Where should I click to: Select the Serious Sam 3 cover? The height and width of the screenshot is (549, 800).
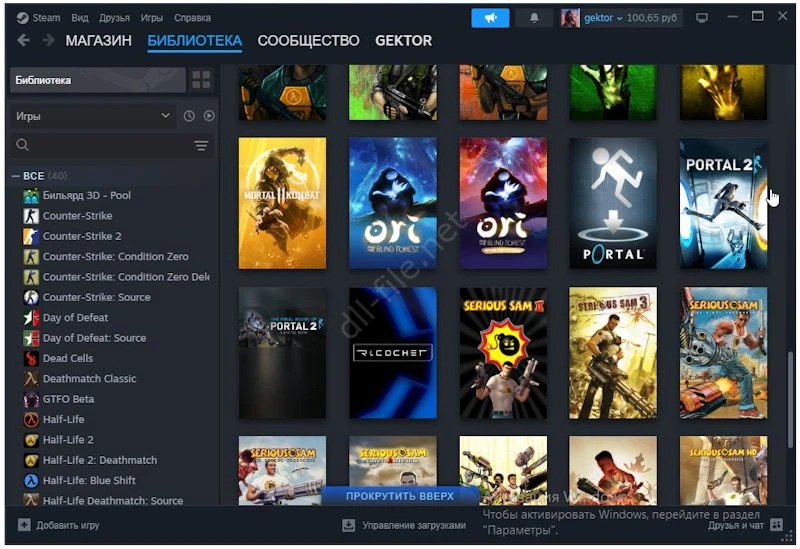[613, 353]
